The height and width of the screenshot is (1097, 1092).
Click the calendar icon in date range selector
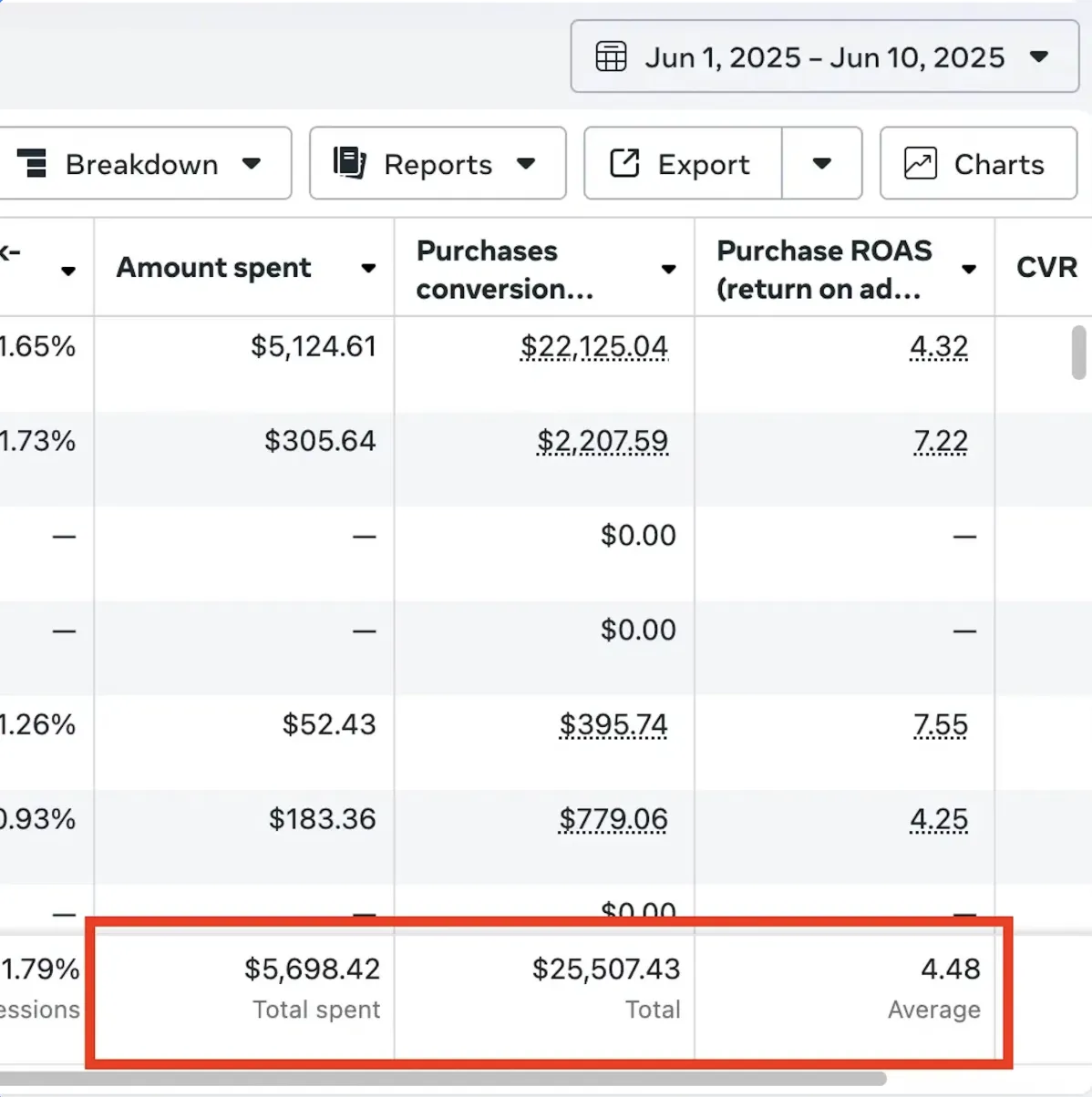click(611, 56)
